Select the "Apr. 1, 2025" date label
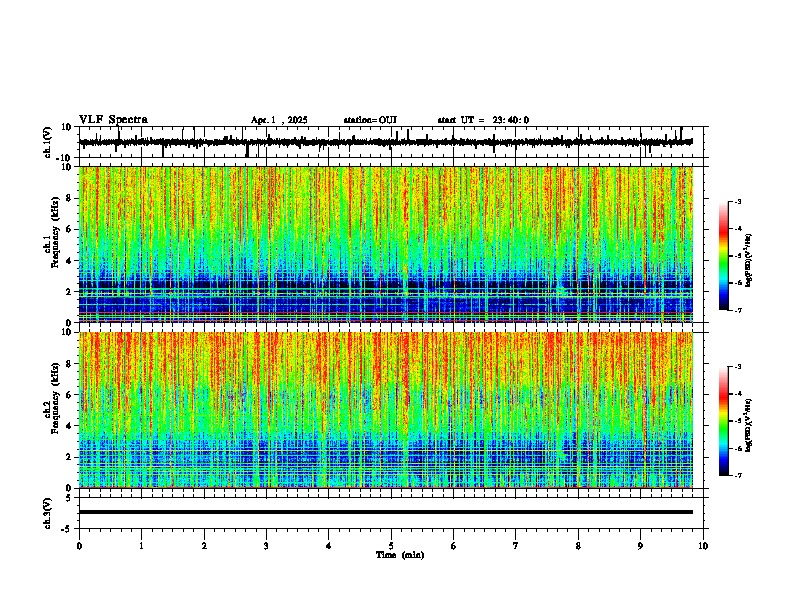792x612 pixels. (279, 120)
